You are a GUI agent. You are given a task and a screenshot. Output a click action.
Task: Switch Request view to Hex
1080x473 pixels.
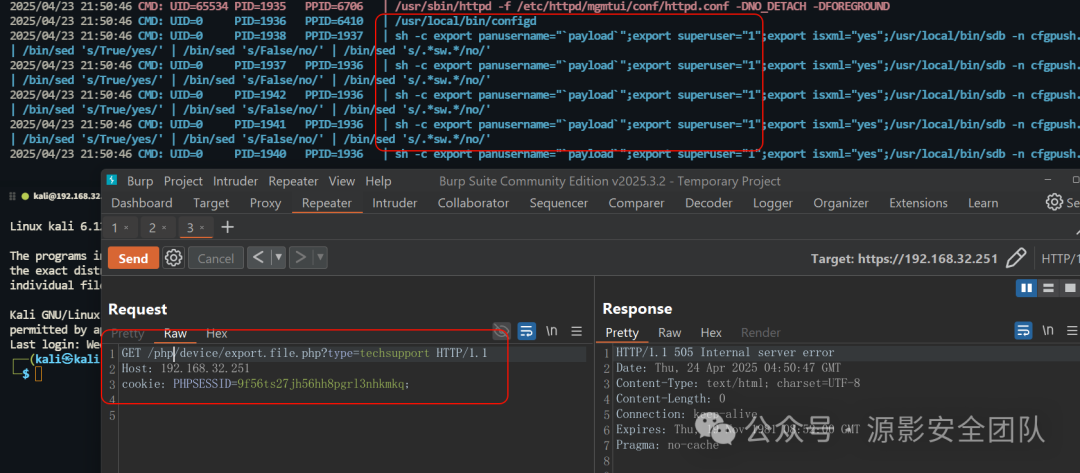tap(216, 333)
